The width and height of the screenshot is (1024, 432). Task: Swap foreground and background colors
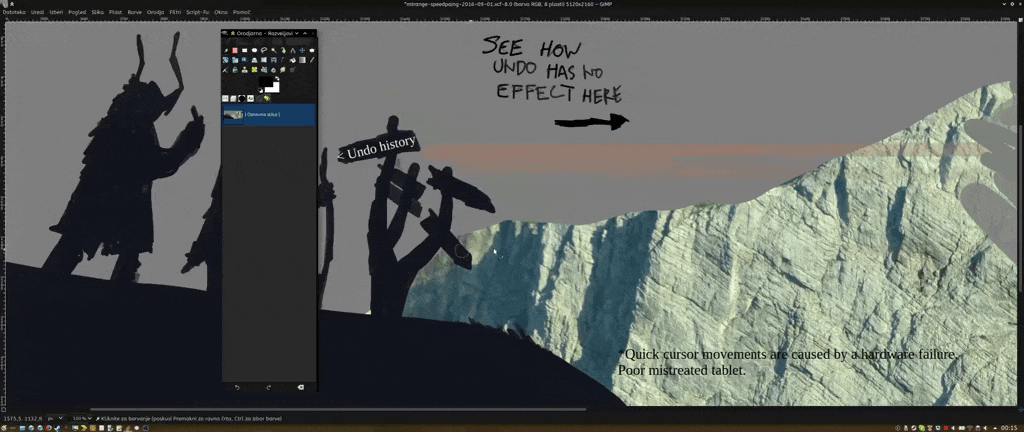point(277,80)
